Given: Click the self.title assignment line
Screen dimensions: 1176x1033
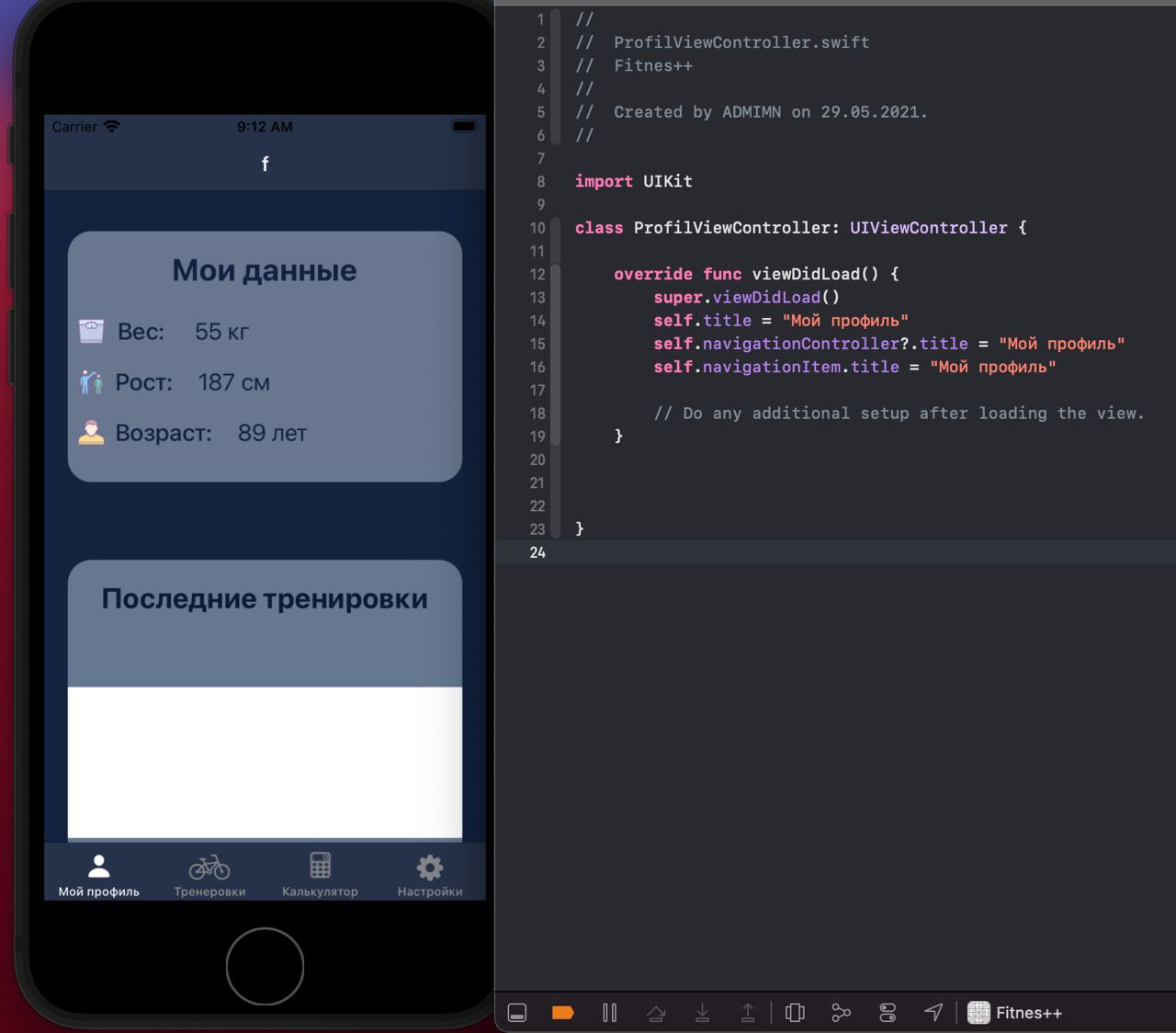Looking at the screenshot, I should pos(781,321).
